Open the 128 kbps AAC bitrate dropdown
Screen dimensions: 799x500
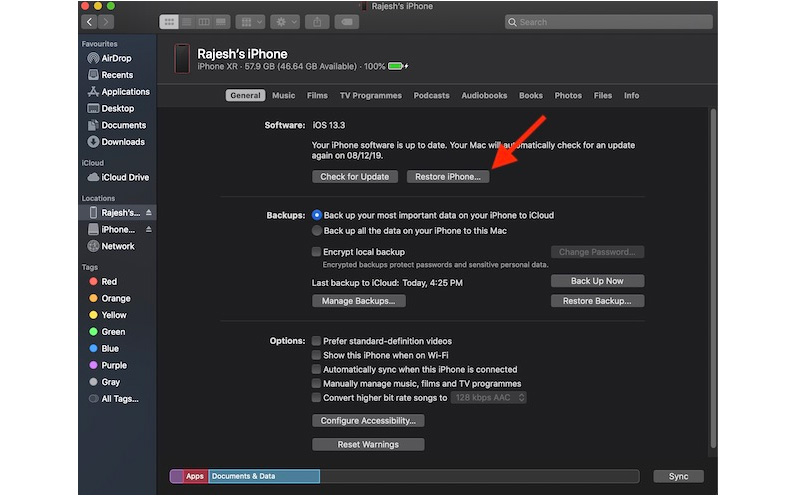point(488,397)
